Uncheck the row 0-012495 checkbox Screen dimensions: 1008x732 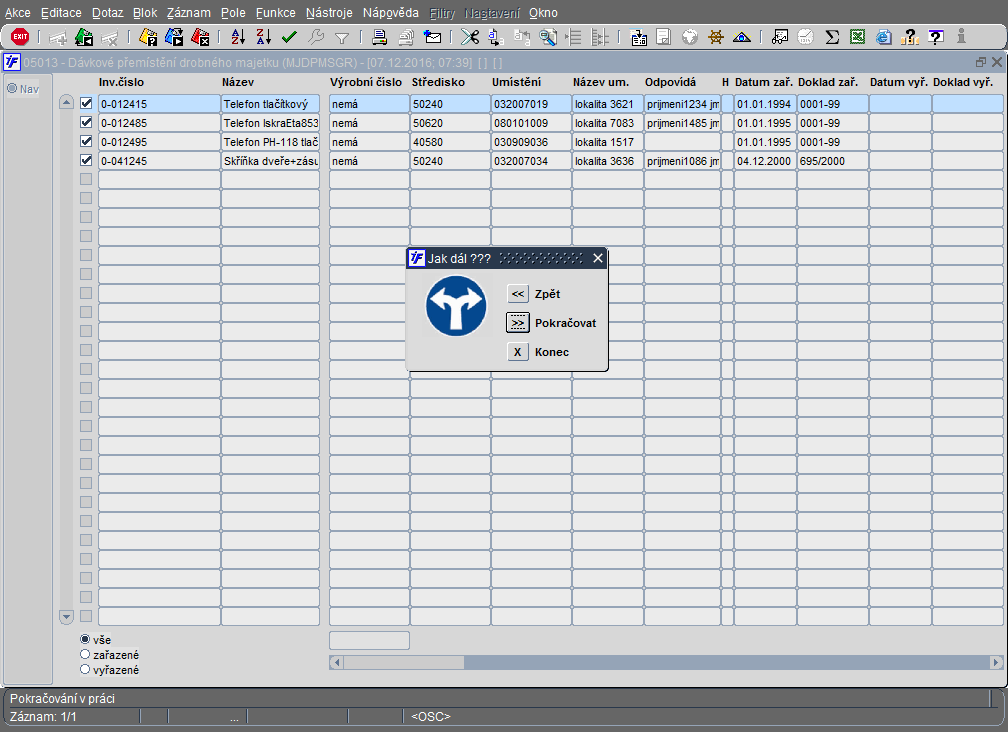[x=86, y=141]
